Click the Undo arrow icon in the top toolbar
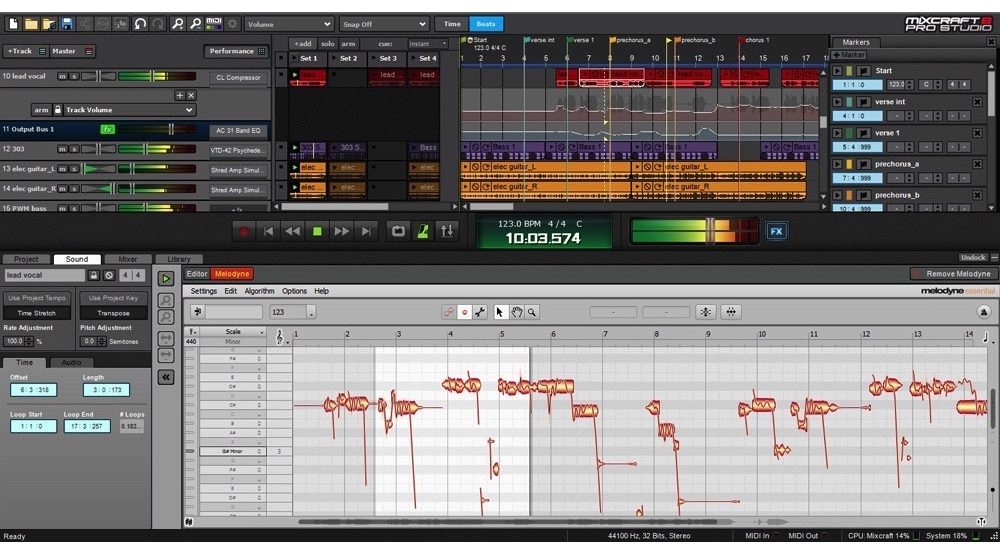This screenshot has height=546, width=1000. 140,24
